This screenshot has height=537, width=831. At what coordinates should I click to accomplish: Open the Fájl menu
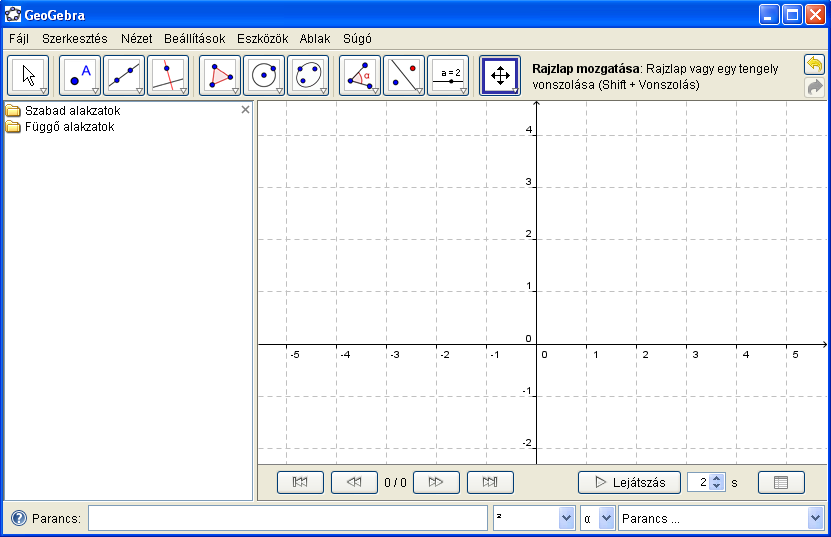pos(19,39)
